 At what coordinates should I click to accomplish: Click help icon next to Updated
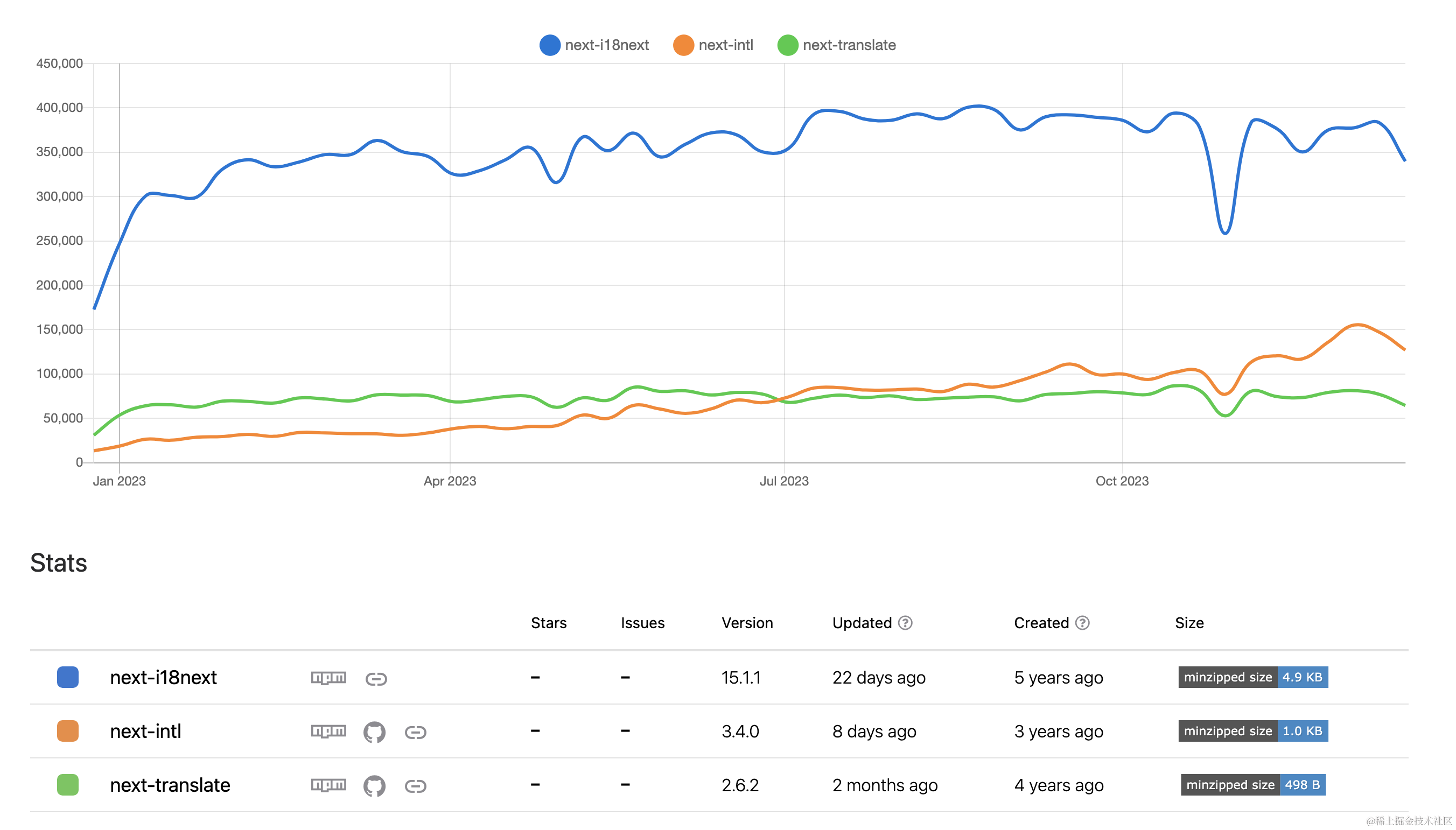pyautogui.click(x=905, y=622)
